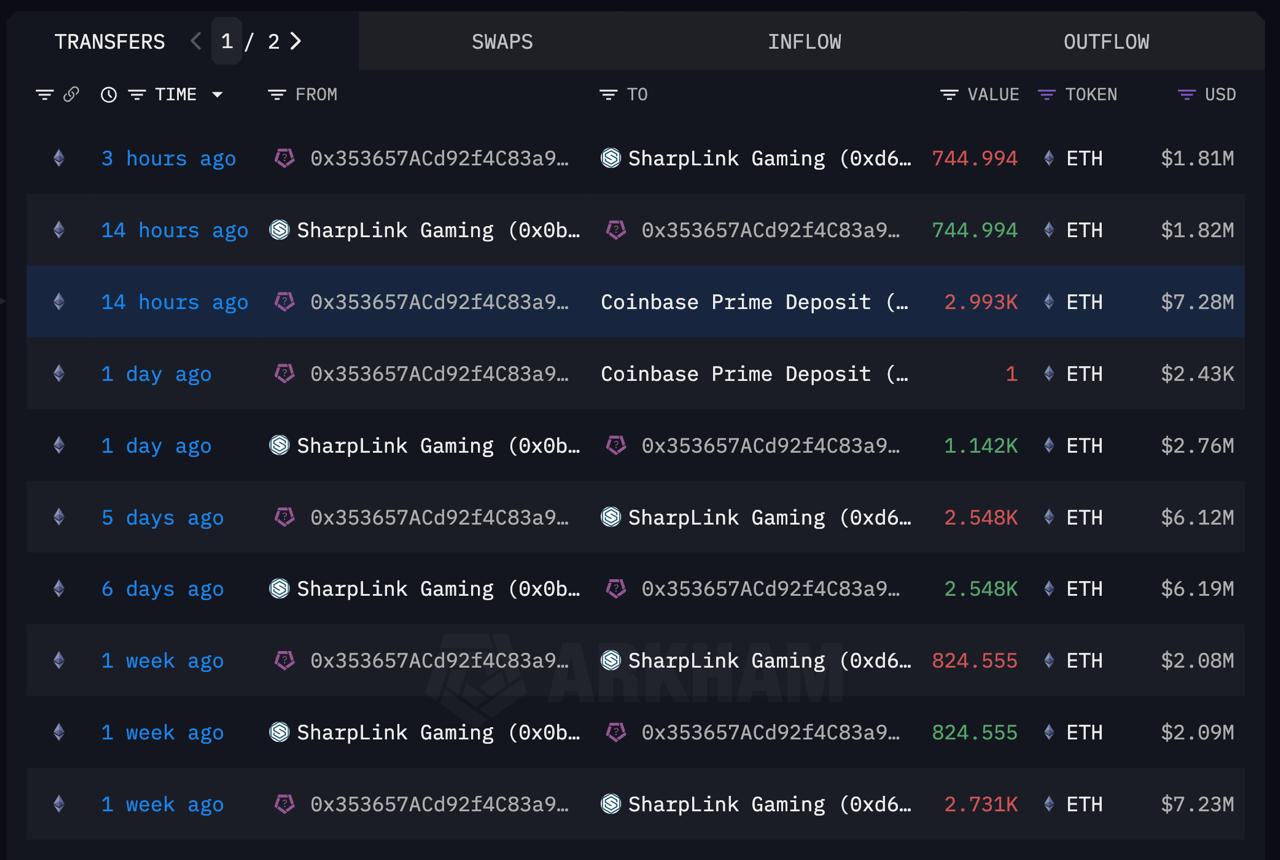Click SharpLink logo in the $7.23M row
This screenshot has height=860, width=1280.
click(x=611, y=804)
